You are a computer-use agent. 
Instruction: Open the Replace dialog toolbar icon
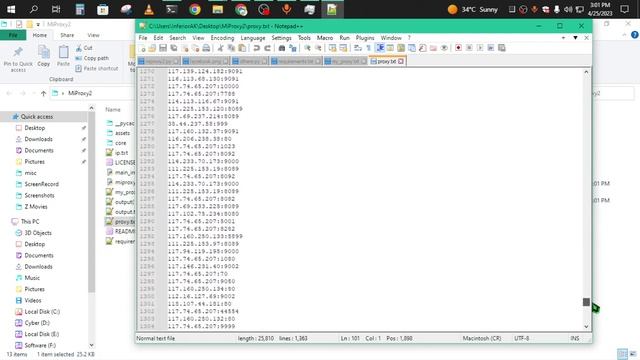(293, 48)
